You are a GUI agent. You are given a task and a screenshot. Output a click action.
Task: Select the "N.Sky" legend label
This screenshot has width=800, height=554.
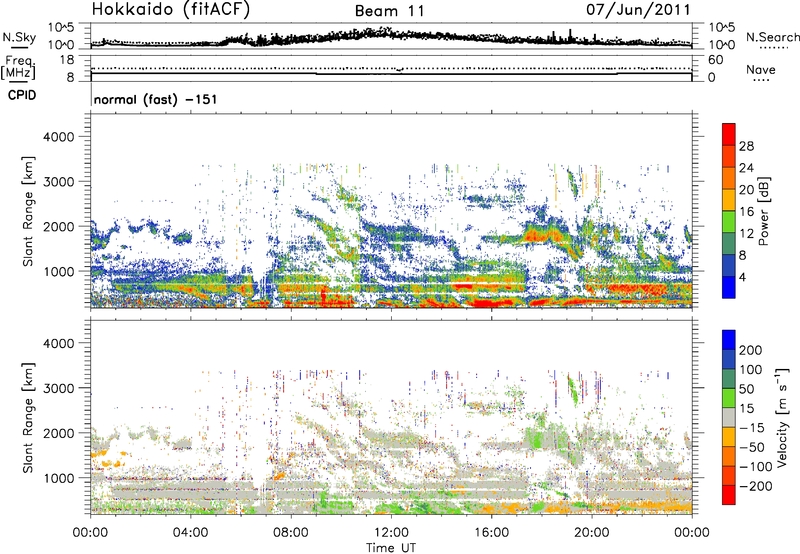click(x=19, y=37)
